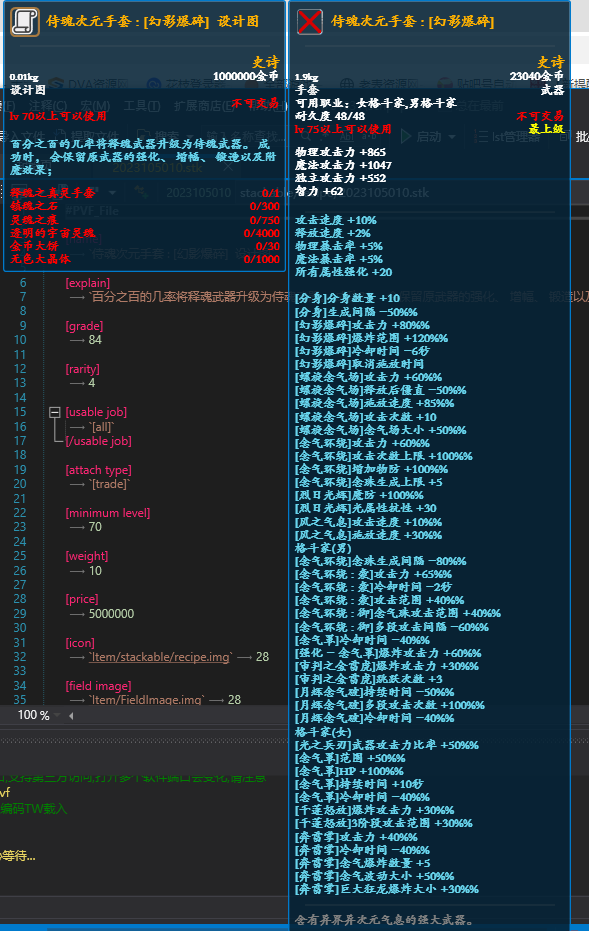Click the price value 5000000
The image size is (589, 931).
111,613
